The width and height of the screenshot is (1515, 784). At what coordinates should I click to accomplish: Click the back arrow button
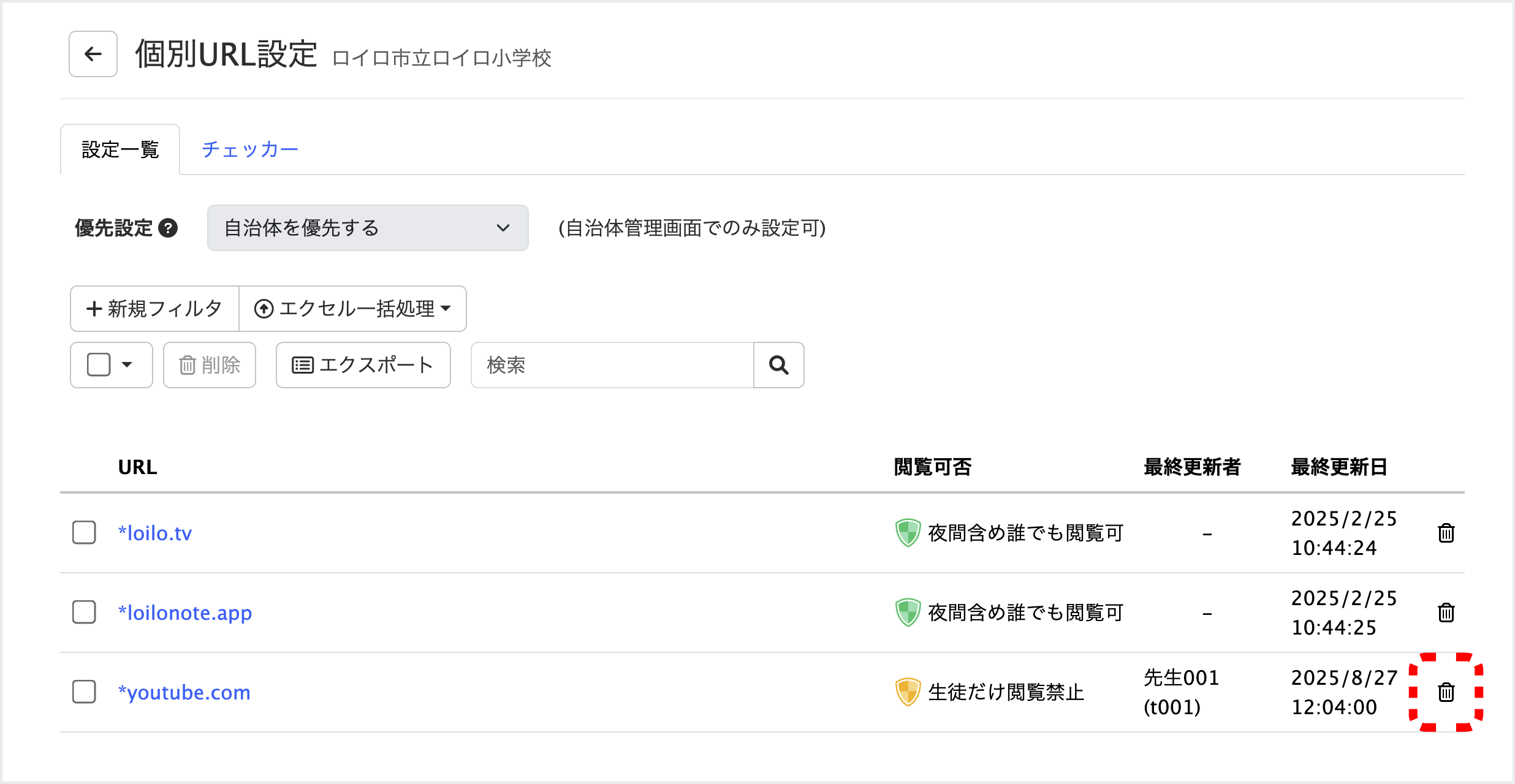(x=93, y=54)
